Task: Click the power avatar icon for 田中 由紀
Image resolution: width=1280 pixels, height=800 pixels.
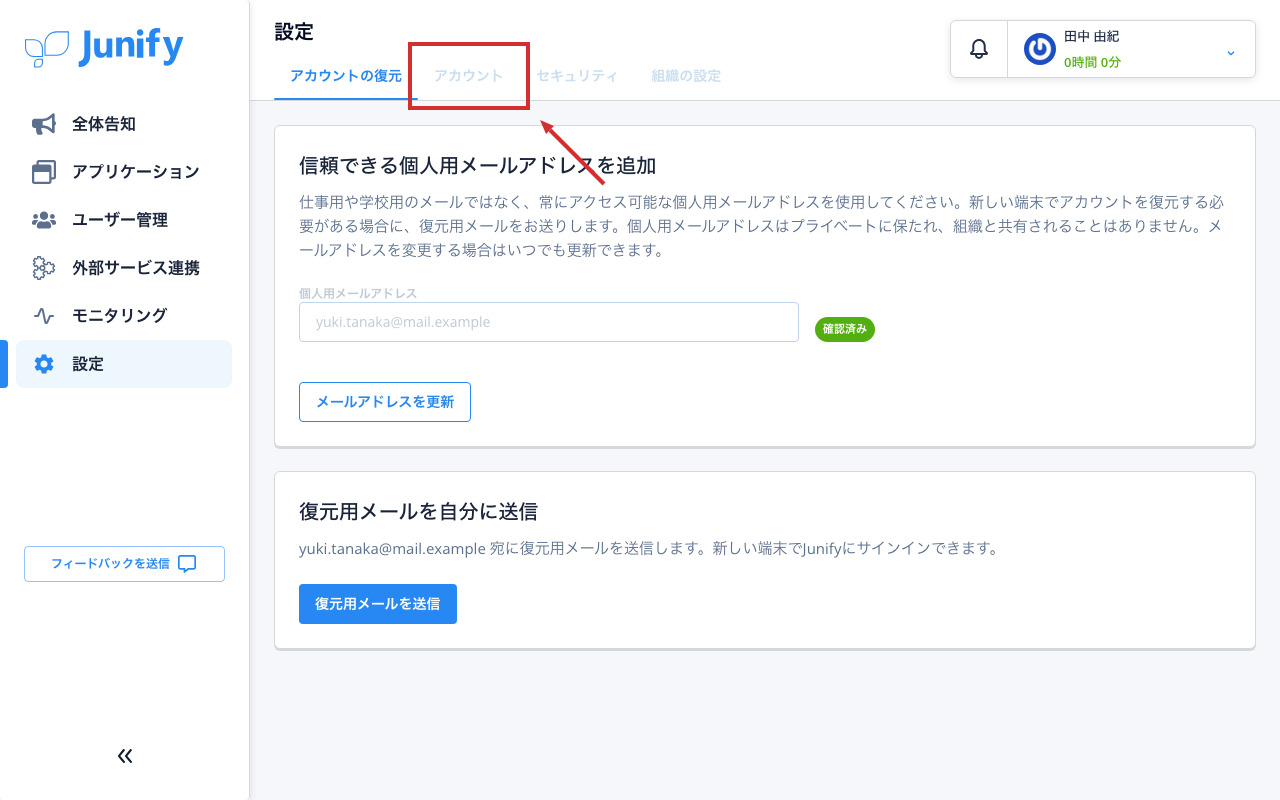Action: [x=1040, y=49]
